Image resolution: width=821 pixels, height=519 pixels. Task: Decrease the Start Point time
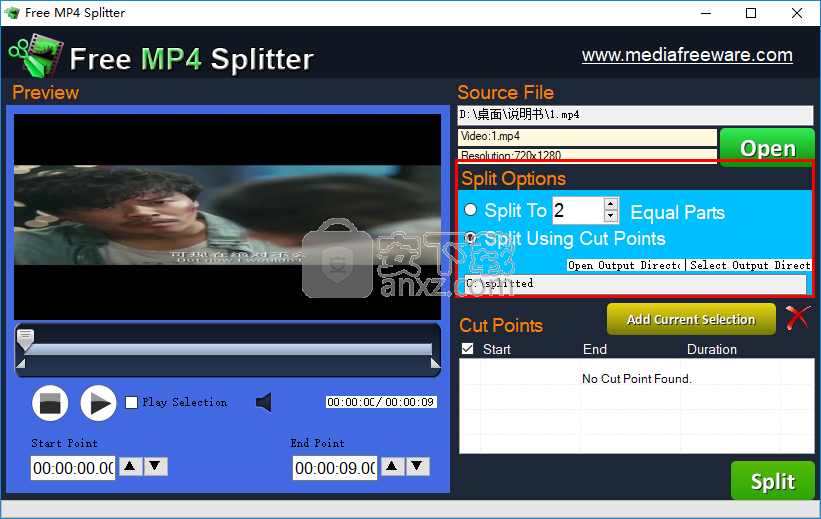click(x=156, y=466)
